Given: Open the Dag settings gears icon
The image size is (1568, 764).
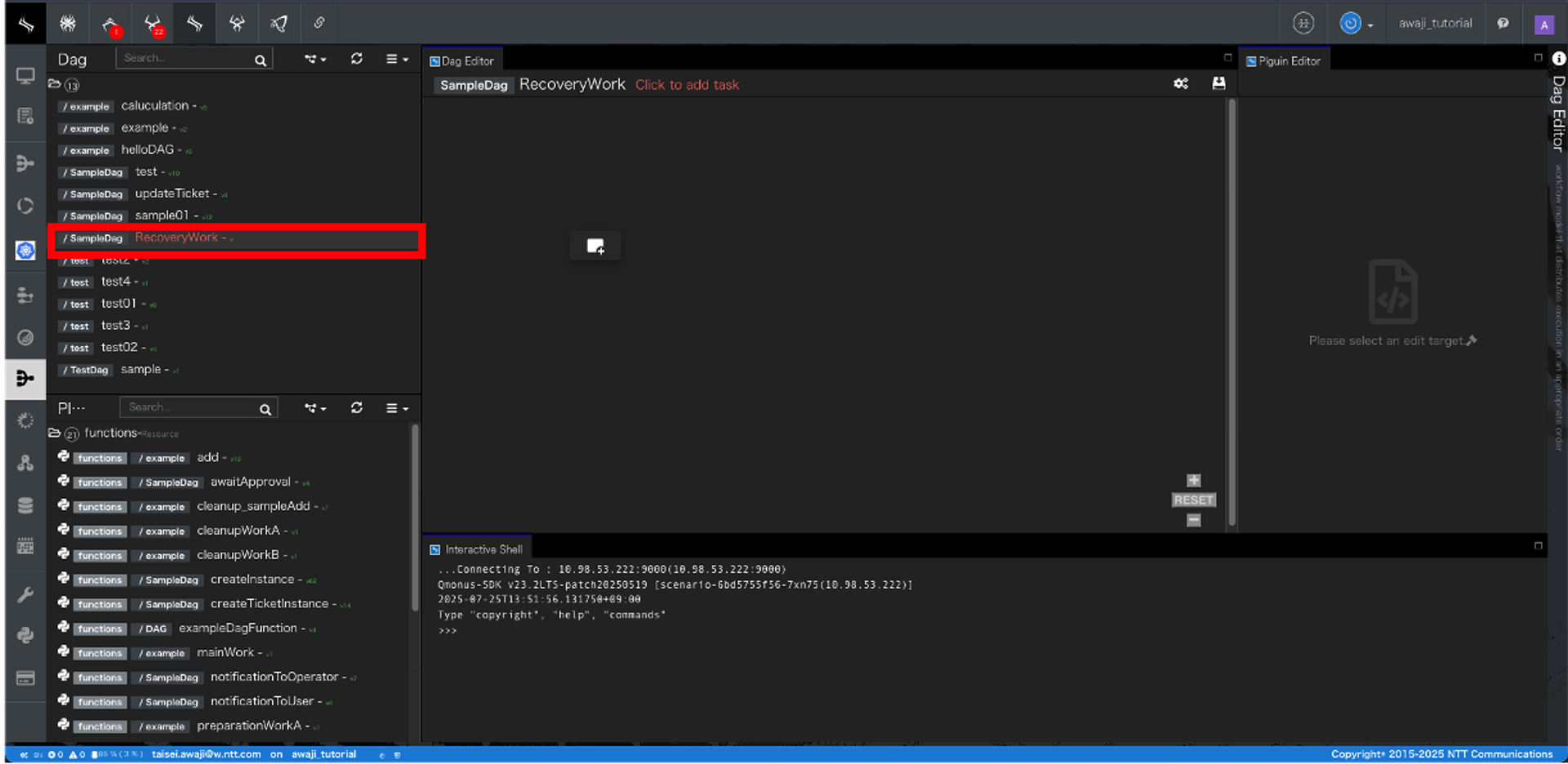Looking at the screenshot, I should tap(1181, 83).
